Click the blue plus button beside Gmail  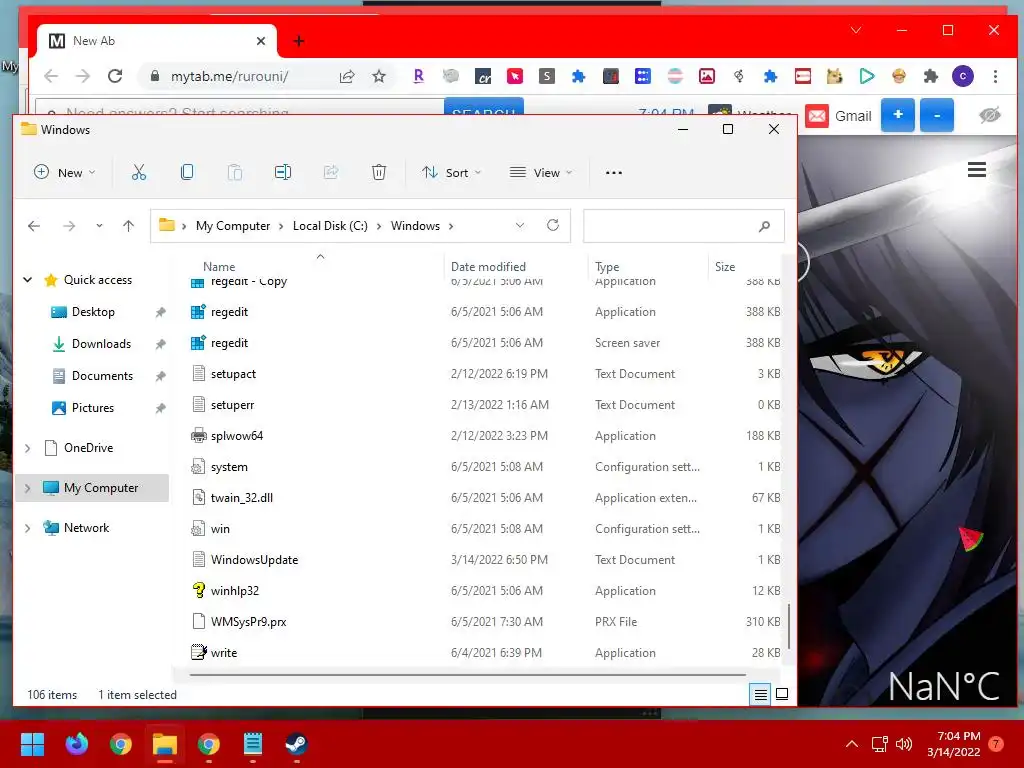(x=897, y=115)
